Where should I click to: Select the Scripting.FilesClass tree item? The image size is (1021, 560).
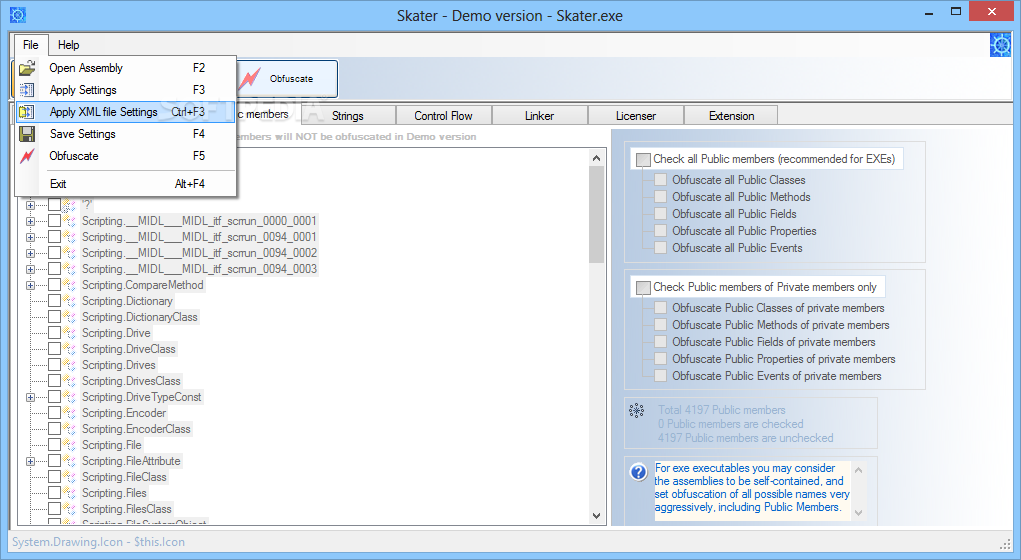click(126, 509)
